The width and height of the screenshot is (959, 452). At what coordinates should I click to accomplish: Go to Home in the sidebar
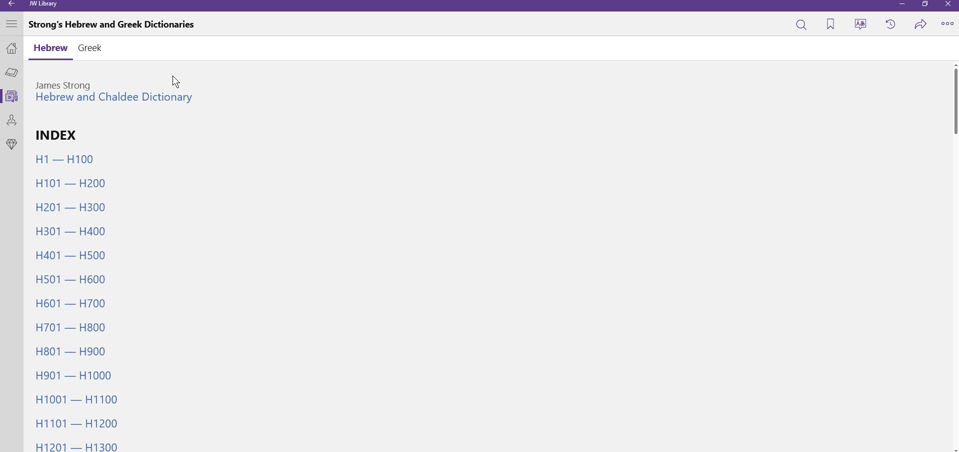coord(11,48)
